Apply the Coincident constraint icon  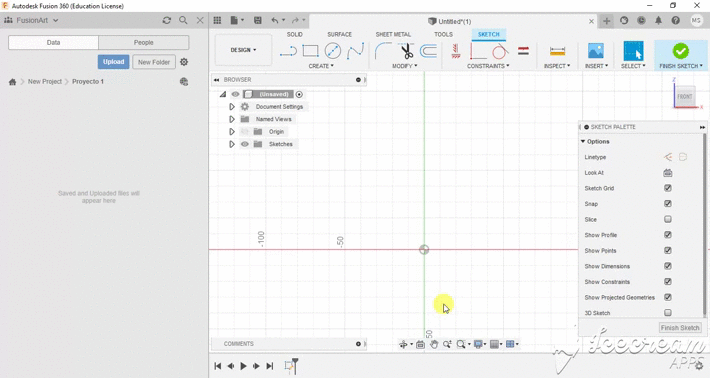tap(478, 51)
